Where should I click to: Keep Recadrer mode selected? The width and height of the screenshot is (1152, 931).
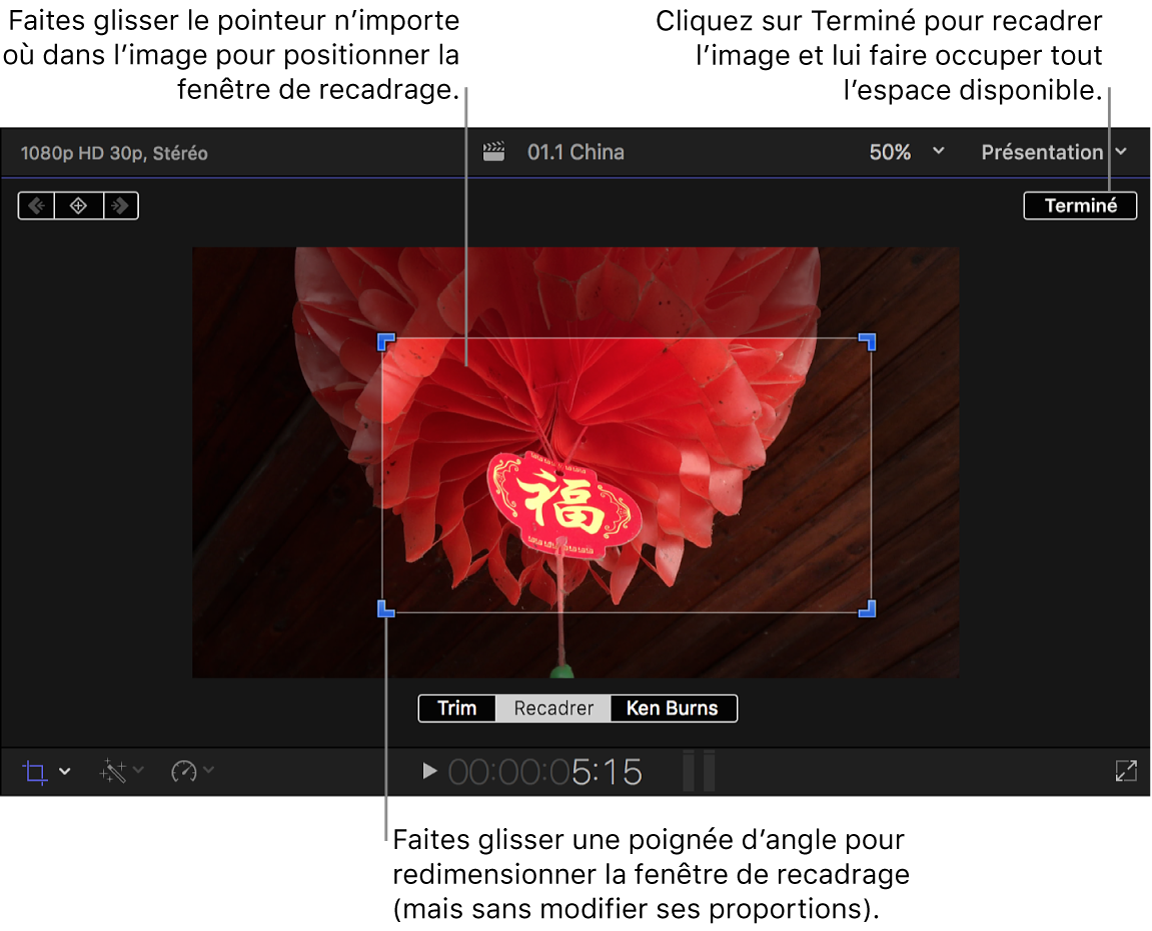click(x=553, y=708)
